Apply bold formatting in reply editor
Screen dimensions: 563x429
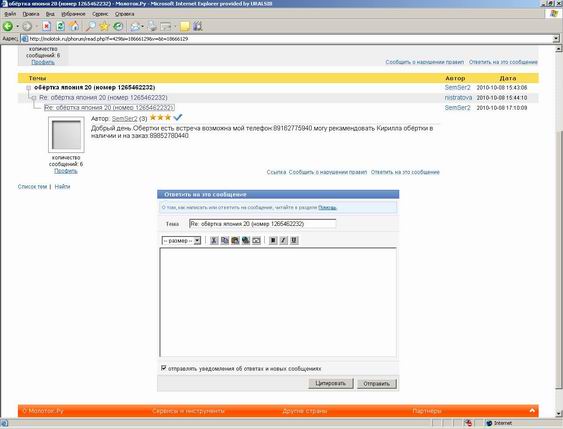[x=273, y=240]
